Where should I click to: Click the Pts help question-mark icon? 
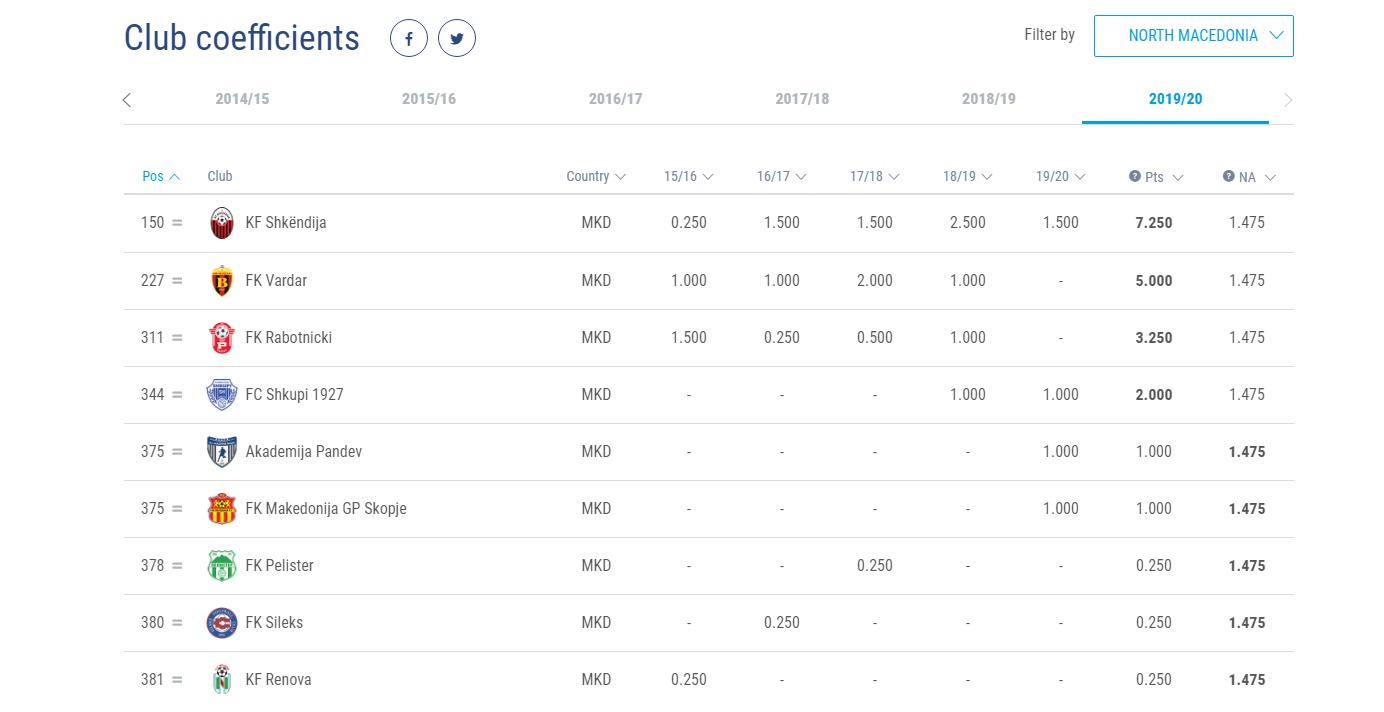1135,176
